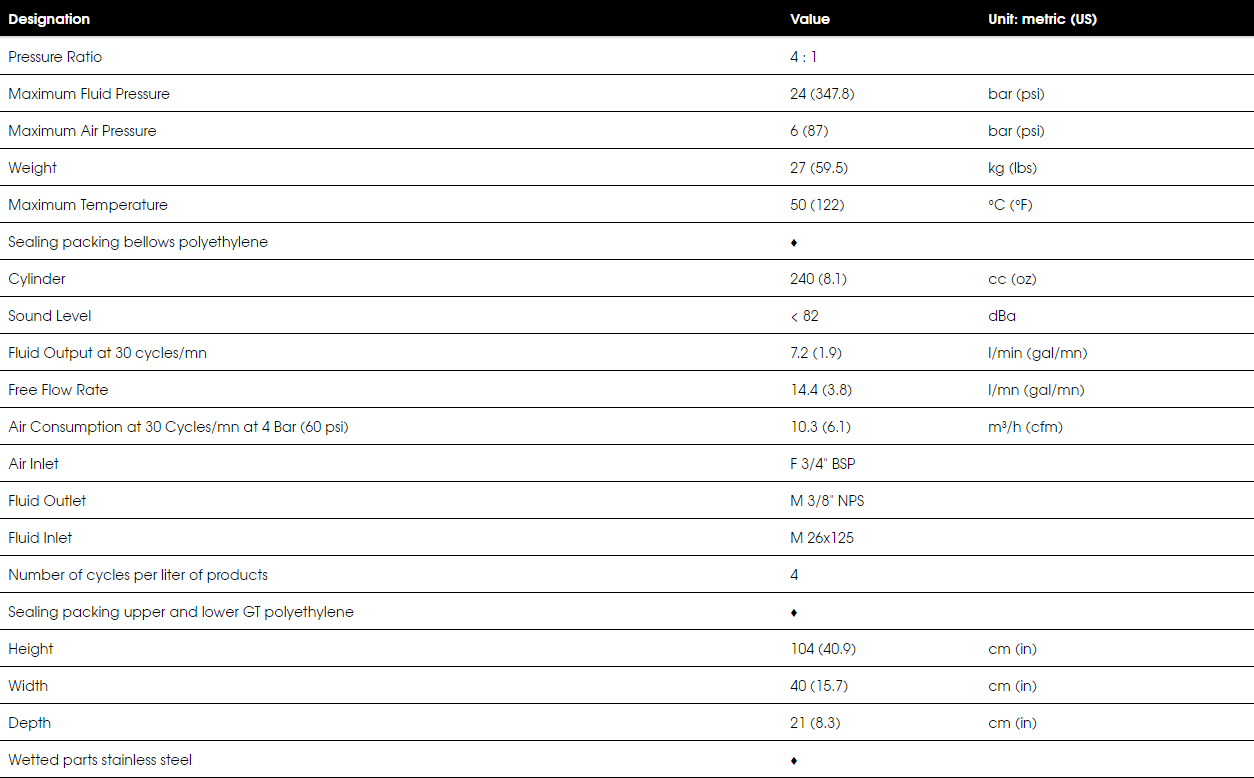The height and width of the screenshot is (778, 1254).
Task: Select the Pressure Ratio row label
Action: coord(55,57)
